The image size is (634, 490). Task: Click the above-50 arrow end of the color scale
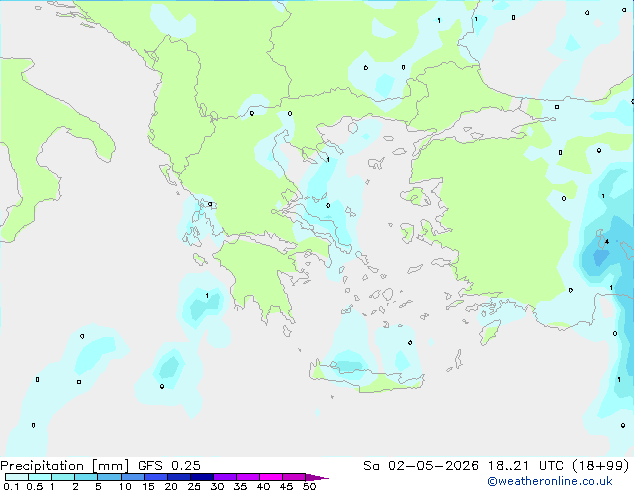(317, 477)
